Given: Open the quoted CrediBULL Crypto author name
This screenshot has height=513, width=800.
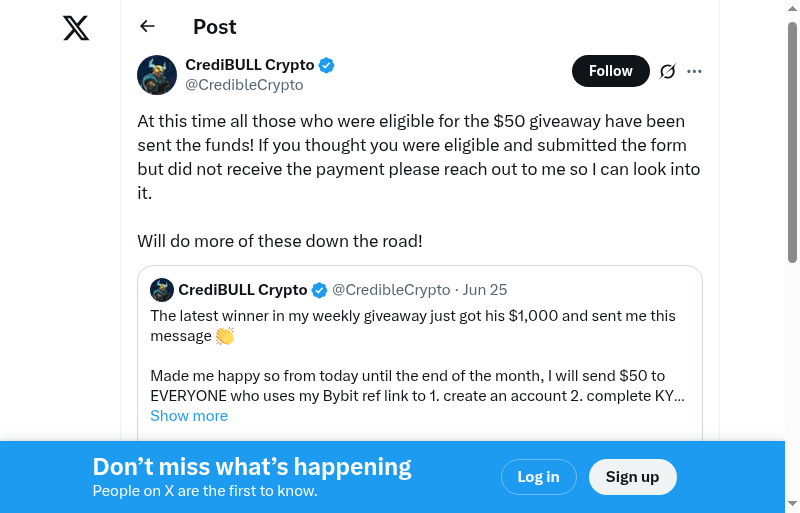Looking at the screenshot, I should [x=243, y=290].
